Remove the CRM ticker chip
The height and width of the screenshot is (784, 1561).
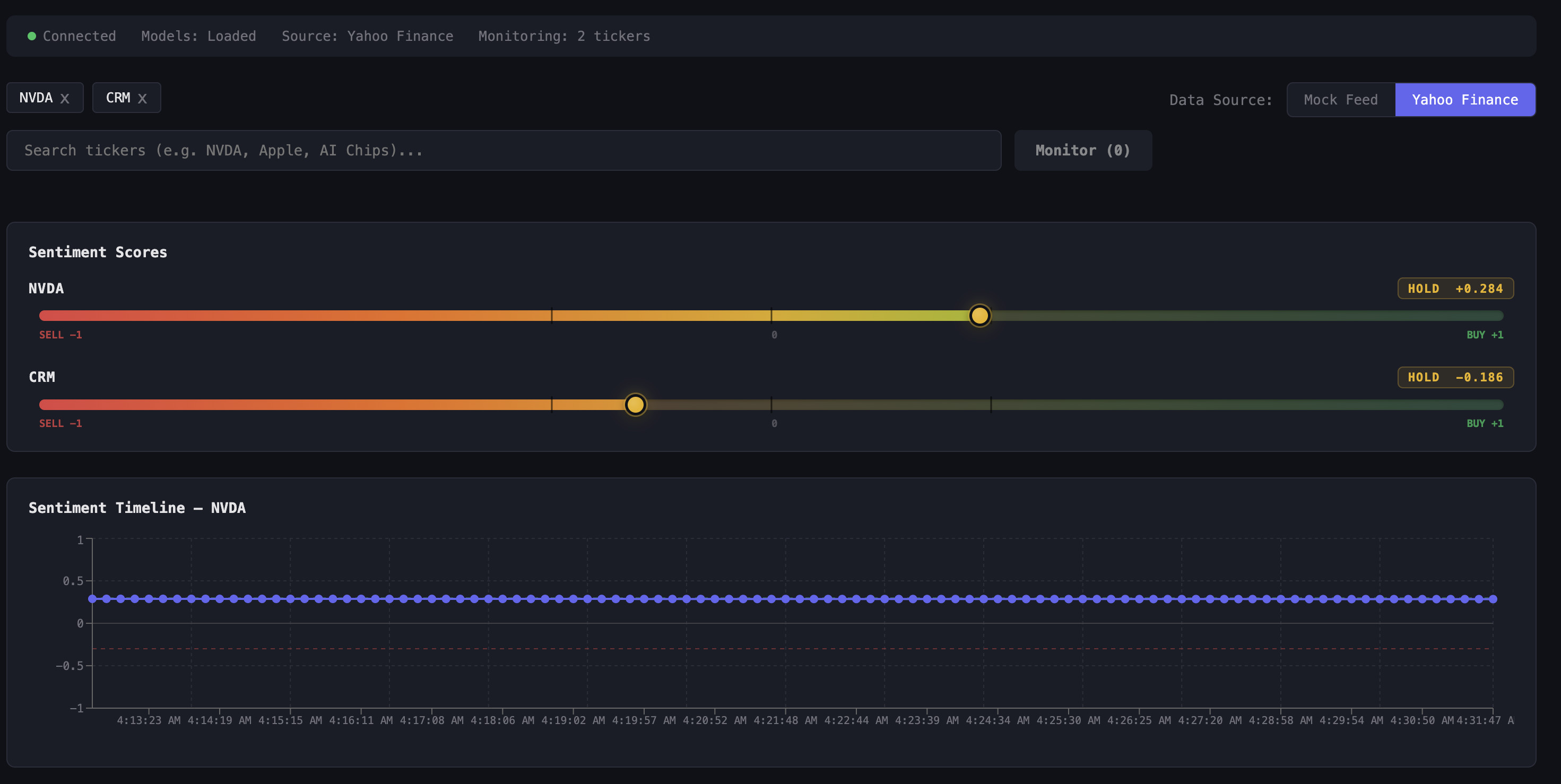[x=142, y=98]
